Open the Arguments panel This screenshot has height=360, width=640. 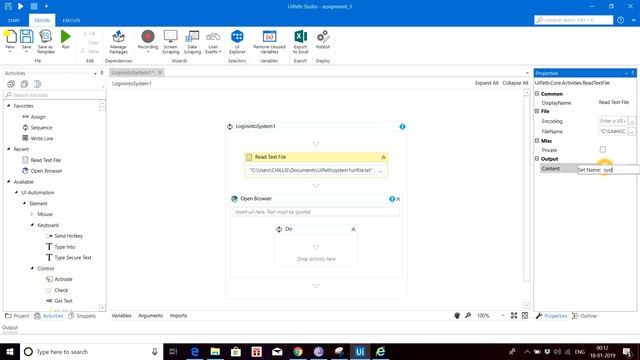[x=151, y=316]
